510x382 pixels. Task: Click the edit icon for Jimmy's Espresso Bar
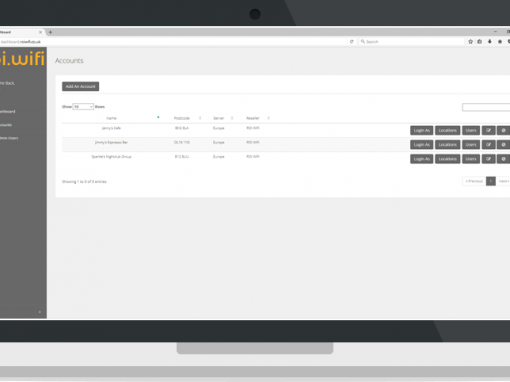tap(488, 145)
